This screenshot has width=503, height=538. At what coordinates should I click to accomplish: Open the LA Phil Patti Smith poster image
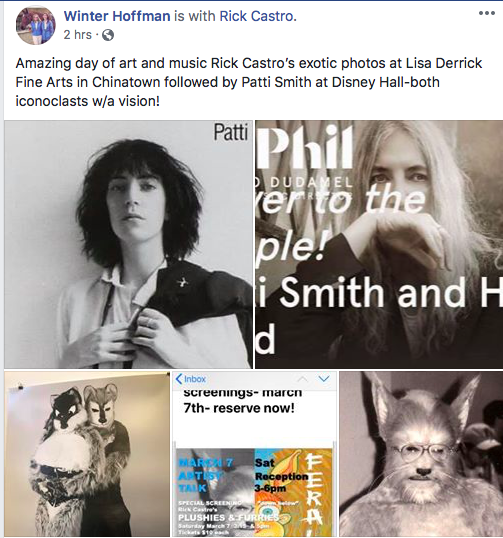[379, 244]
